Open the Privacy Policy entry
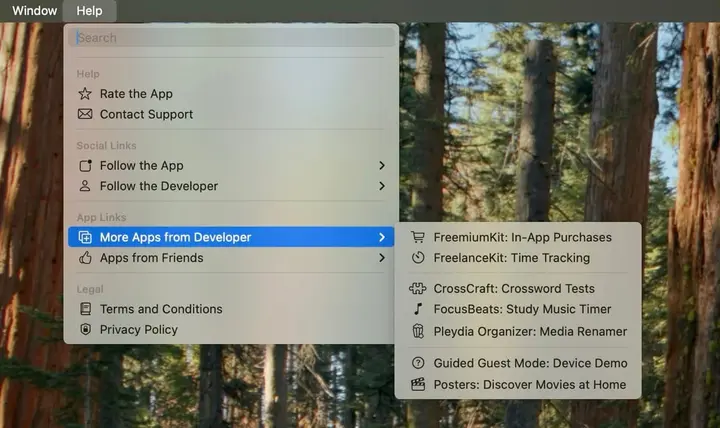 (x=231, y=329)
